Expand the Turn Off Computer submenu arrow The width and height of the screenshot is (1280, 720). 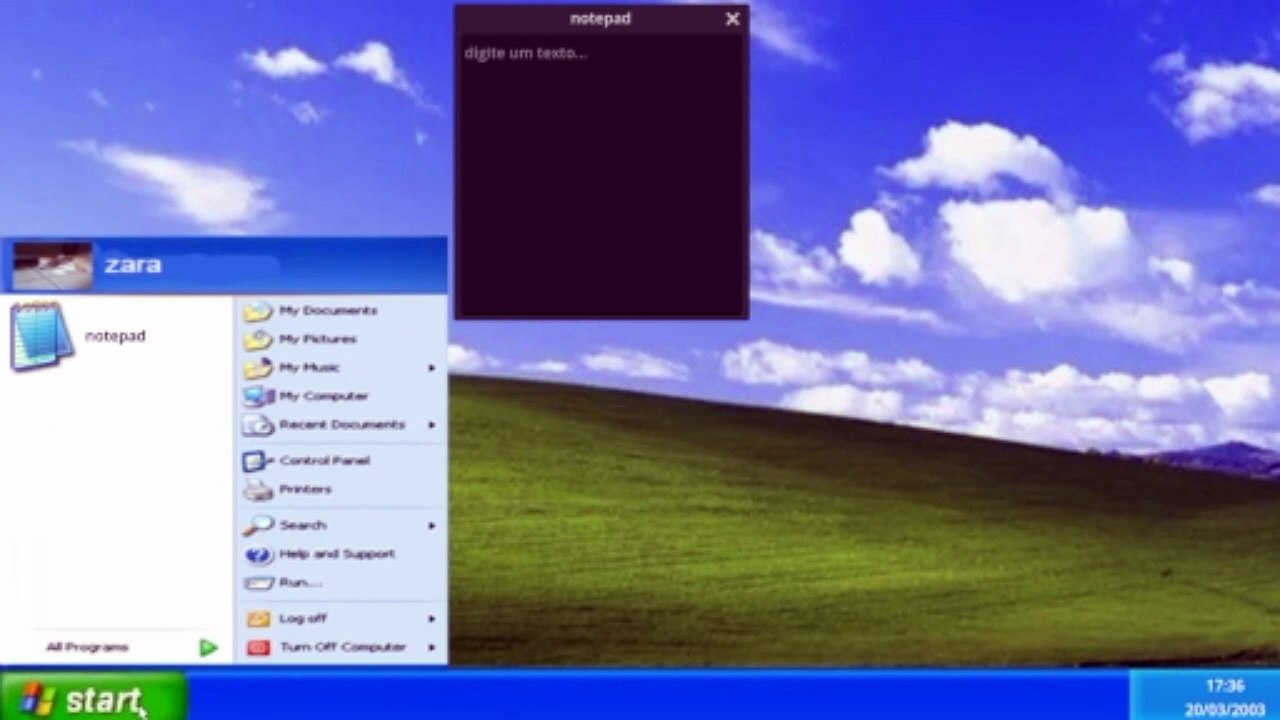432,648
